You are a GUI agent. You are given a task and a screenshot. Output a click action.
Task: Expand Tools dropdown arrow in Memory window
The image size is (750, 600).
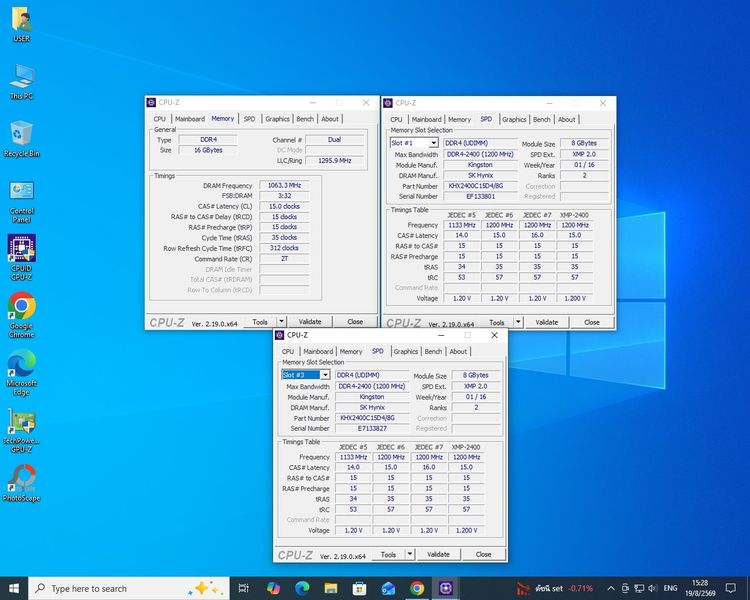pyautogui.click(x=282, y=322)
